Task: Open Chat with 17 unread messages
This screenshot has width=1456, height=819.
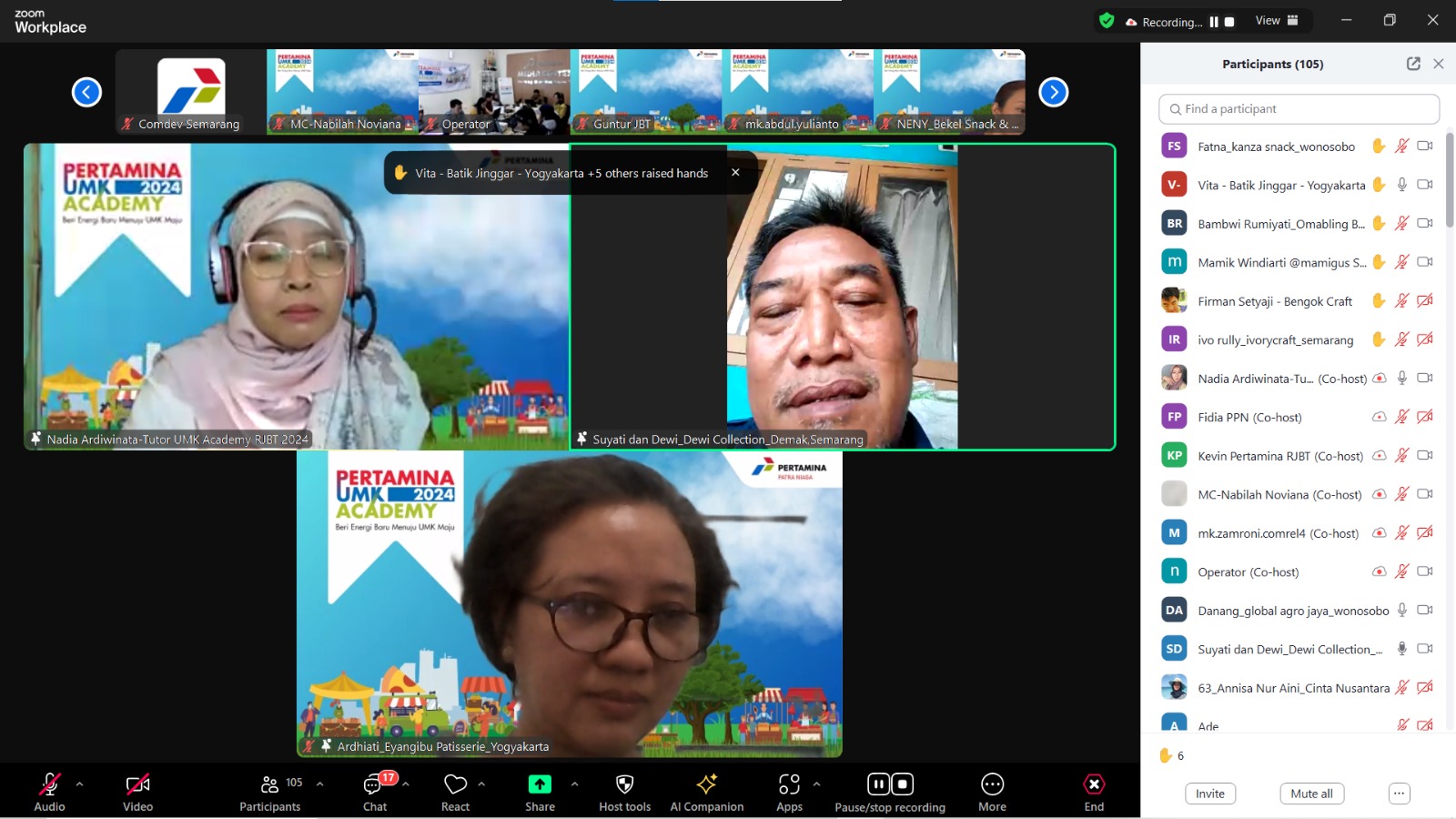Action: 376,791
